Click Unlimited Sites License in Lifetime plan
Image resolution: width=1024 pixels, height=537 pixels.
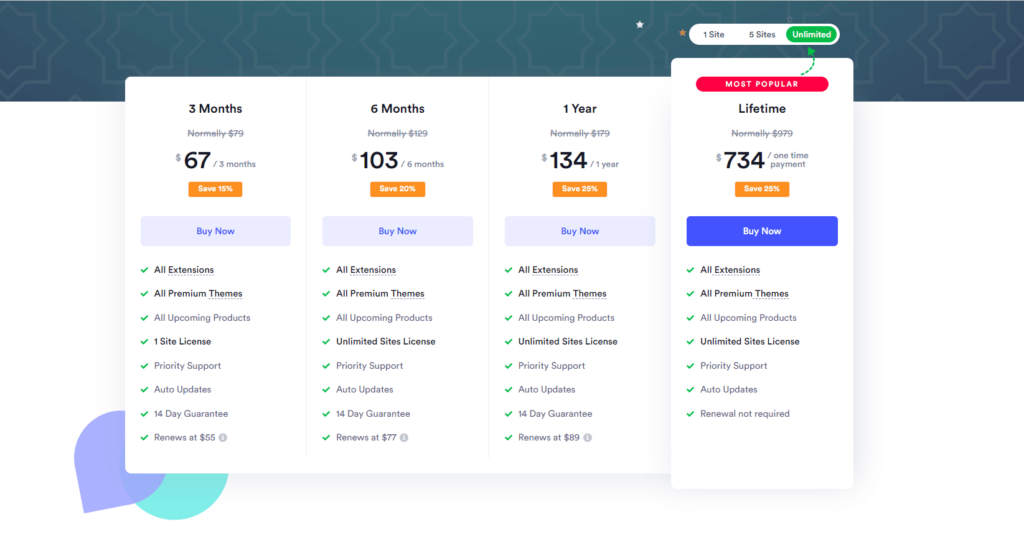pos(750,342)
